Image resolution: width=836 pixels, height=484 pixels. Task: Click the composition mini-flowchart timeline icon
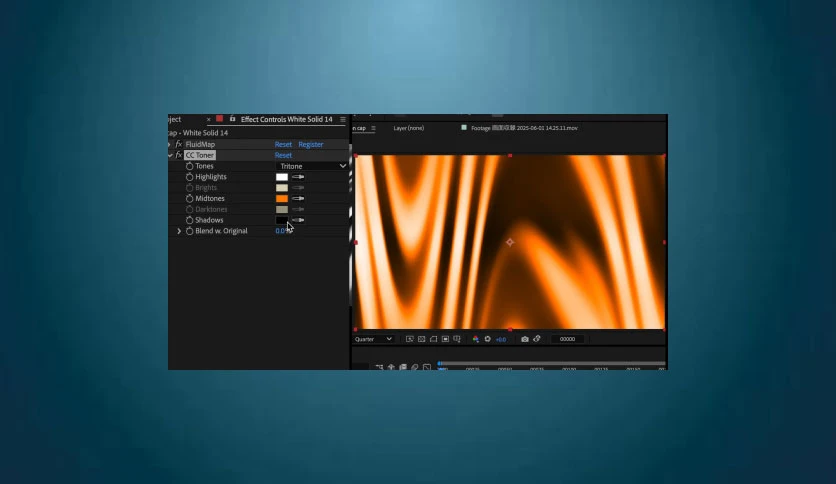[379, 367]
